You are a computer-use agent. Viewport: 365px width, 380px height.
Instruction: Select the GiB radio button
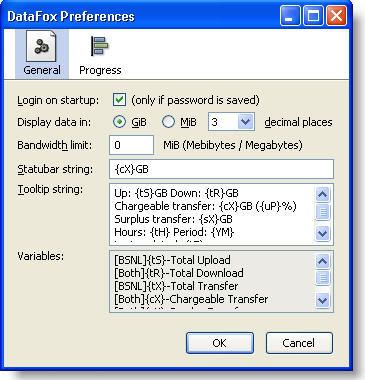click(119, 122)
